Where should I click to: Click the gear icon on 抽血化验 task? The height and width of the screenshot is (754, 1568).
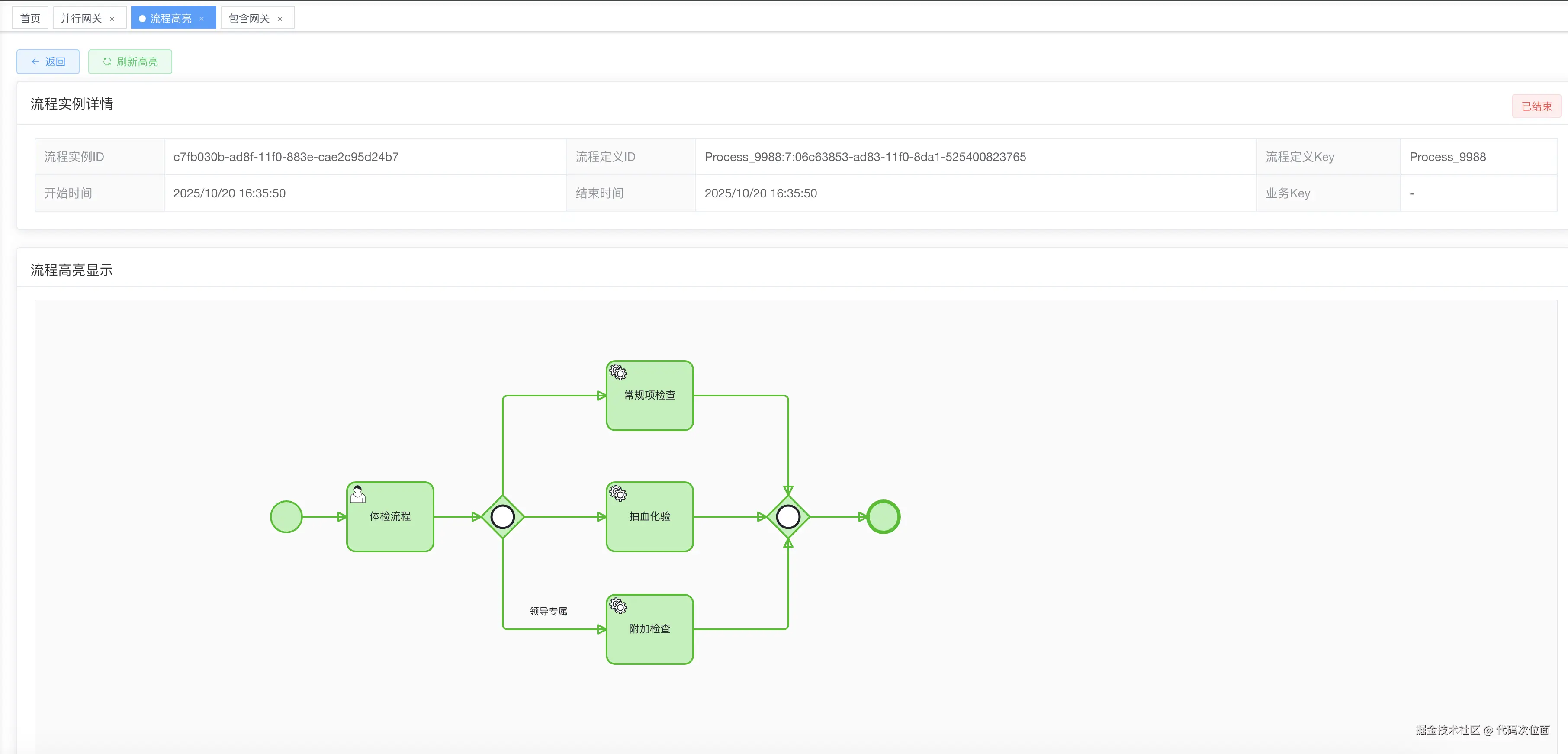(x=618, y=493)
